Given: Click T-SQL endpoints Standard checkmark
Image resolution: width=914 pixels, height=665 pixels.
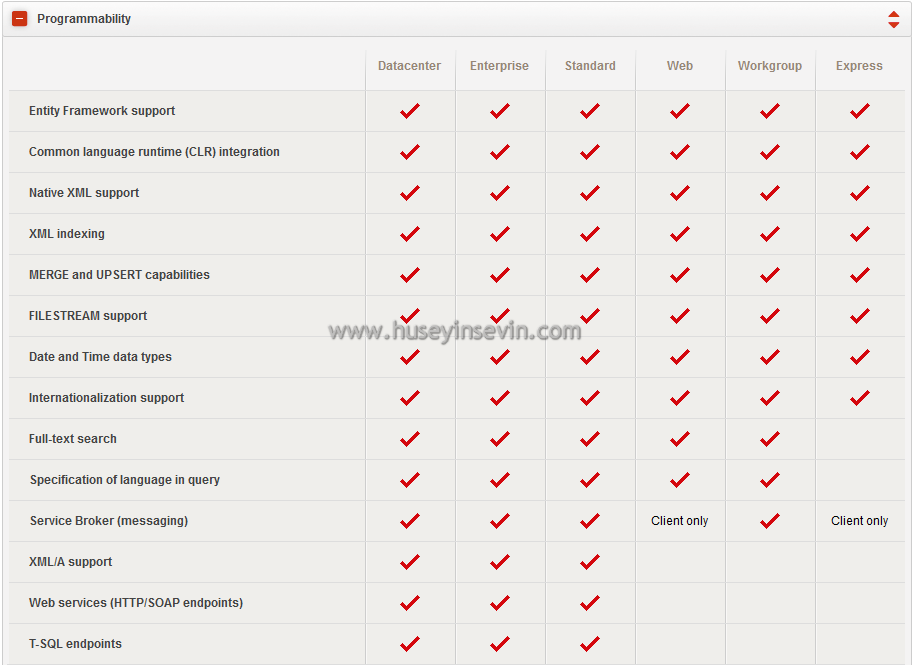Looking at the screenshot, I should [x=590, y=644].
